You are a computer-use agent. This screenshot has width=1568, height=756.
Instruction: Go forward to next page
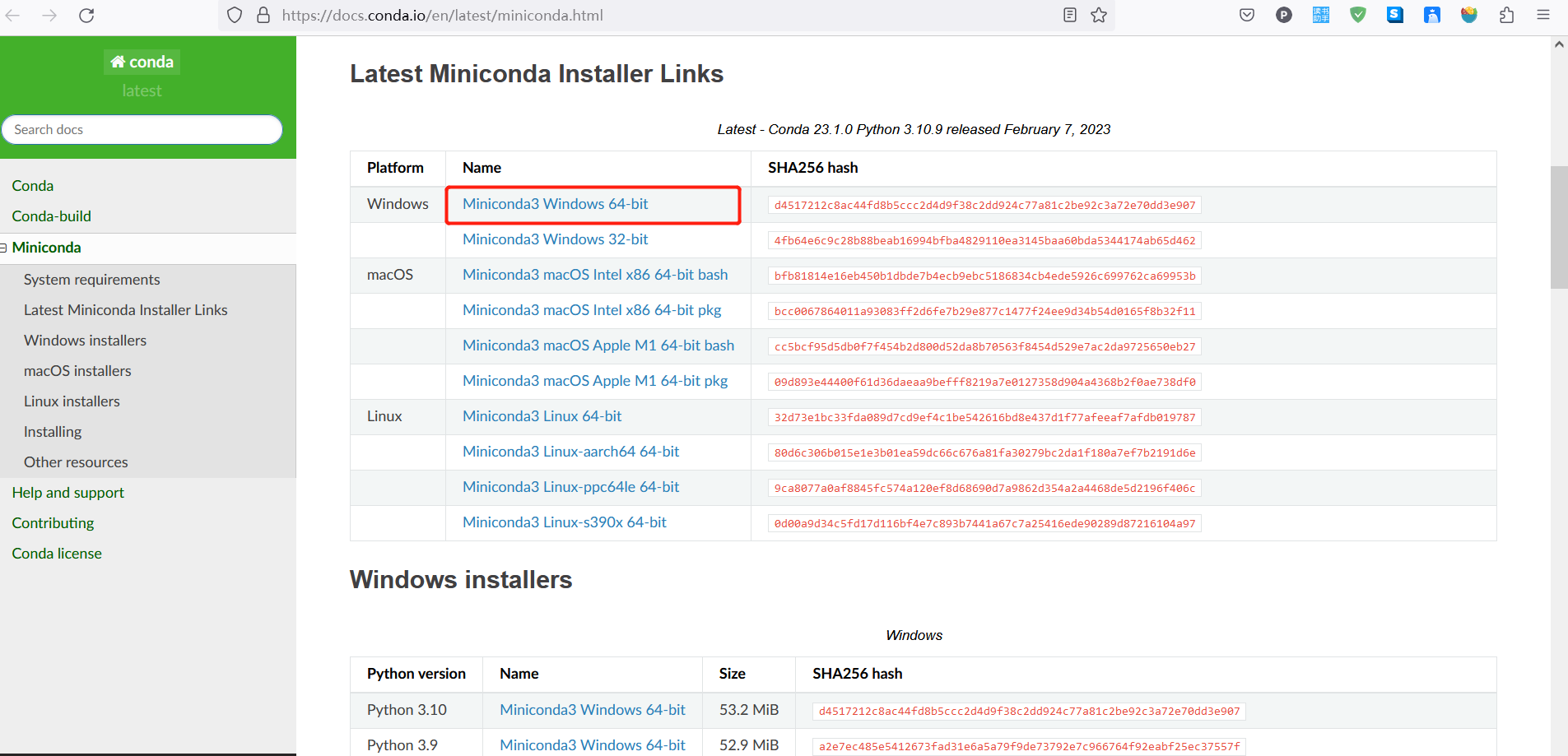(49, 15)
